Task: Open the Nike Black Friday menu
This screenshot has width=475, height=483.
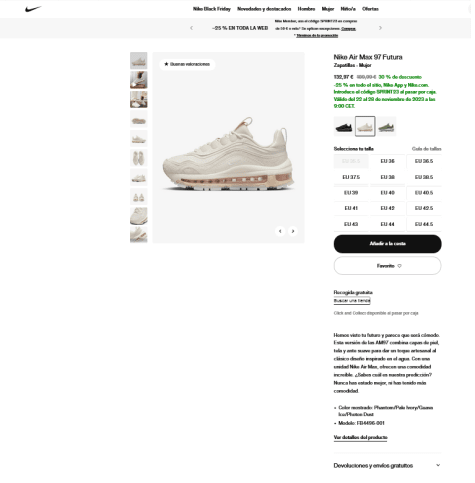Action: coord(212,9)
